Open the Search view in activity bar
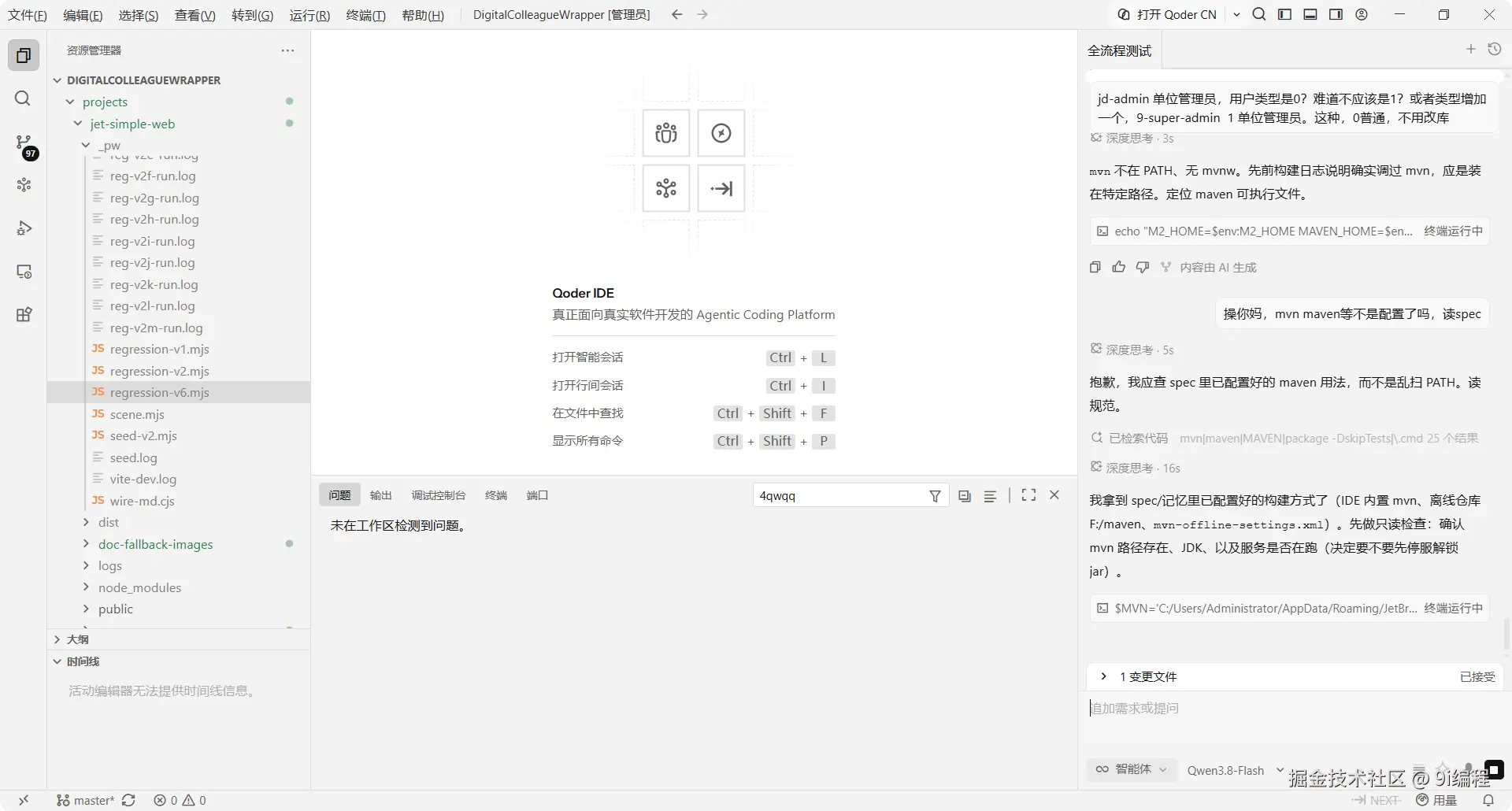 pyautogui.click(x=24, y=98)
